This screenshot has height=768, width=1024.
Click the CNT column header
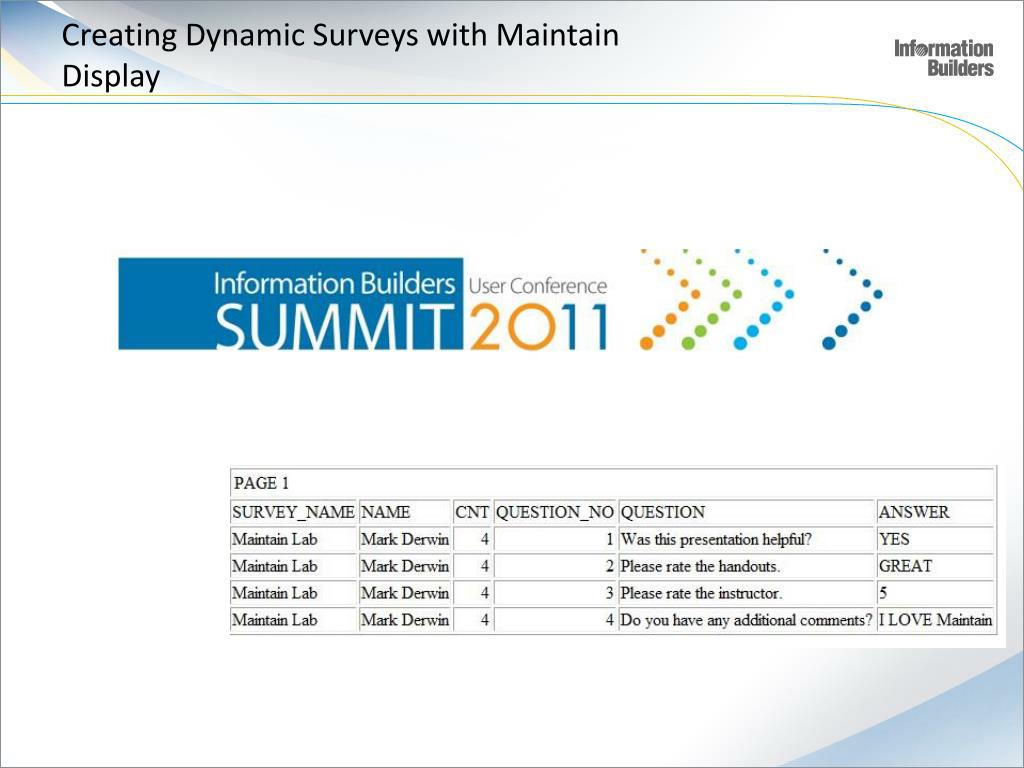[472, 512]
